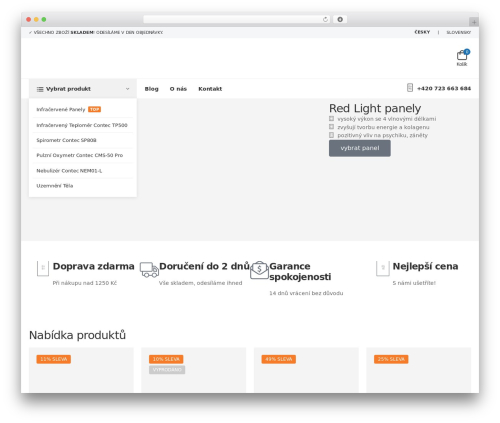Switch language to Slovensky
This screenshot has width=500, height=423.
pos(459,32)
